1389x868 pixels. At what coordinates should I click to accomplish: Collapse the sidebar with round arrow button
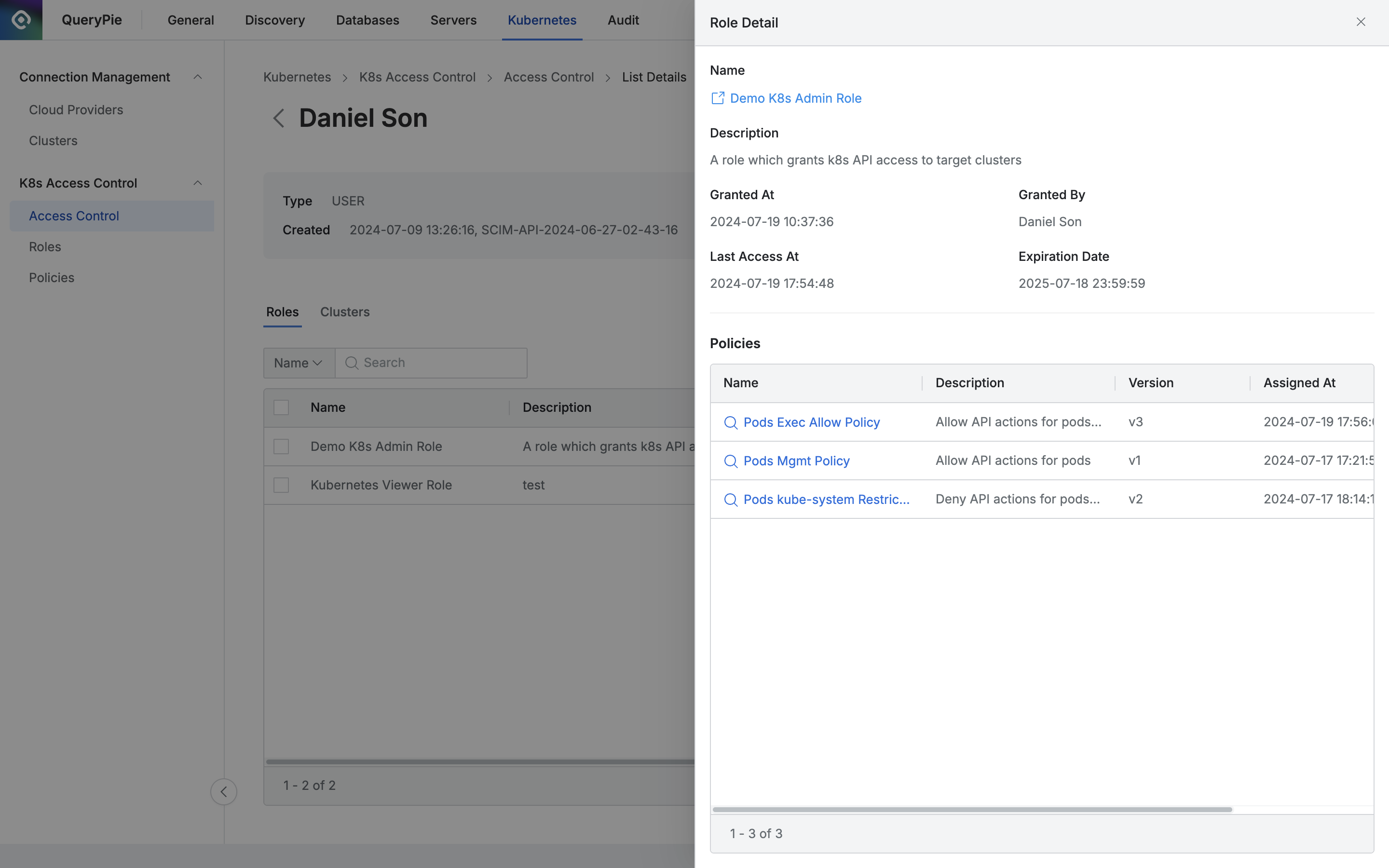click(223, 792)
